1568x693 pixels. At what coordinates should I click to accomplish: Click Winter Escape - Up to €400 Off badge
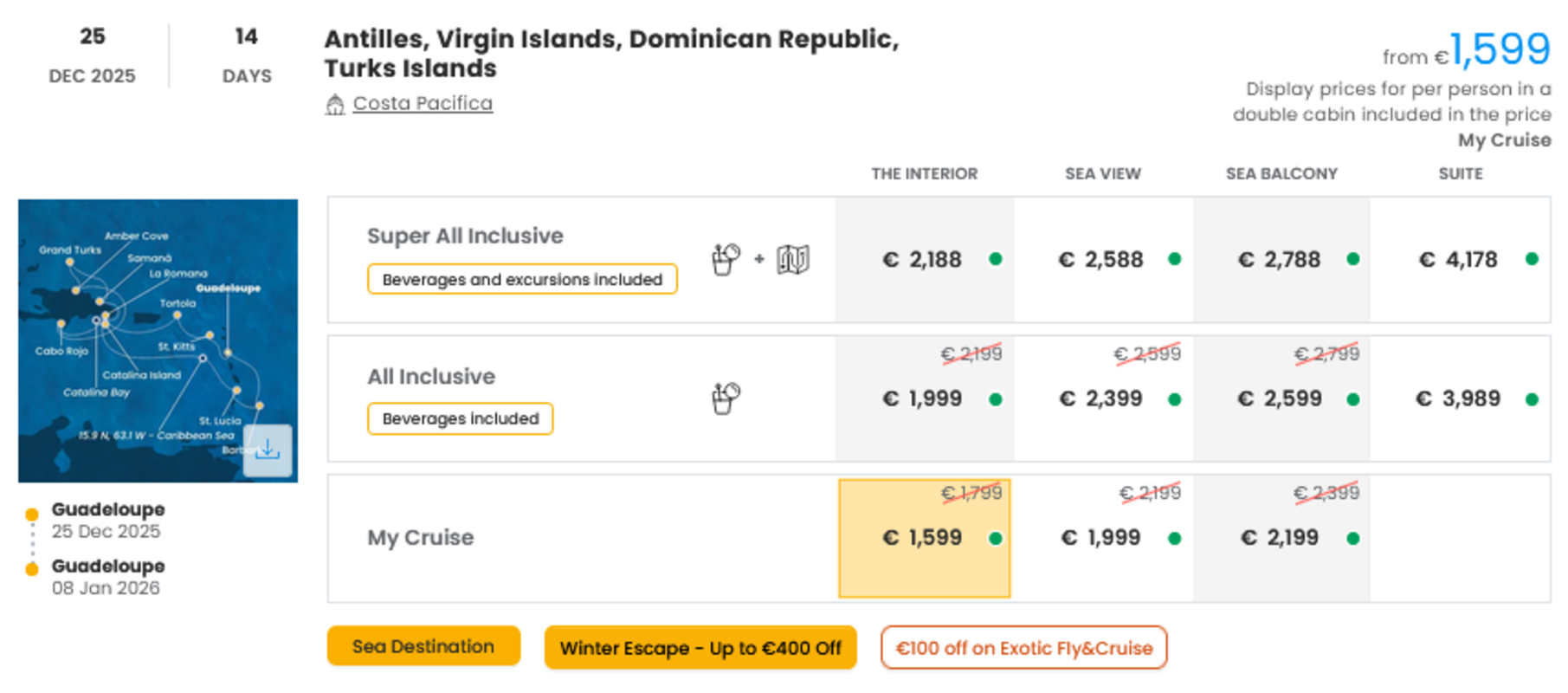tap(700, 648)
